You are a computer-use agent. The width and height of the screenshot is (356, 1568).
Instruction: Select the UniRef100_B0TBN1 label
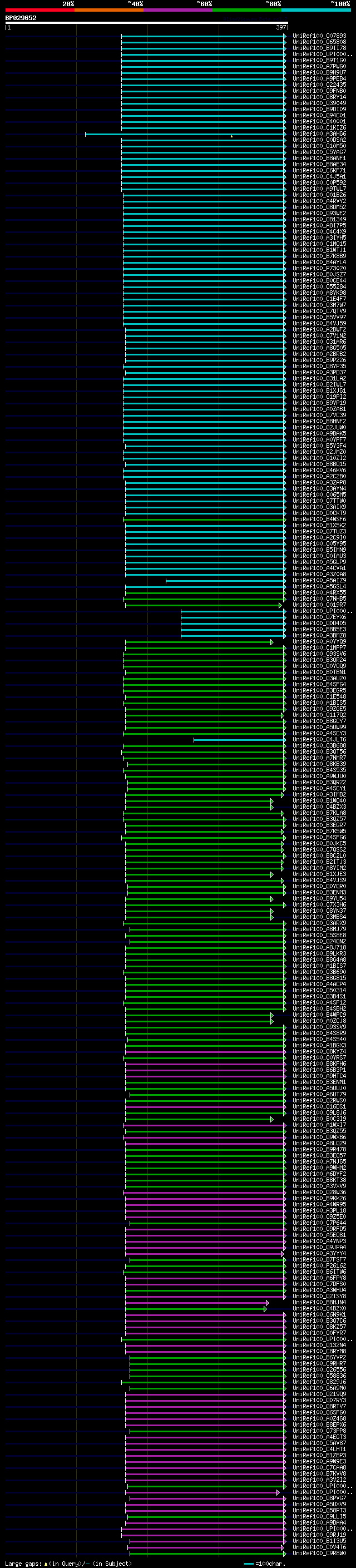(x=319, y=671)
